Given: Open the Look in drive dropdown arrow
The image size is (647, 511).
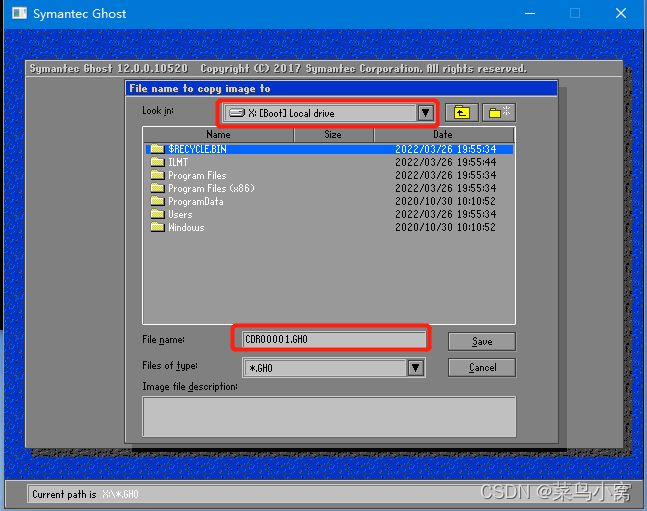Looking at the screenshot, I should coord(425,113).
